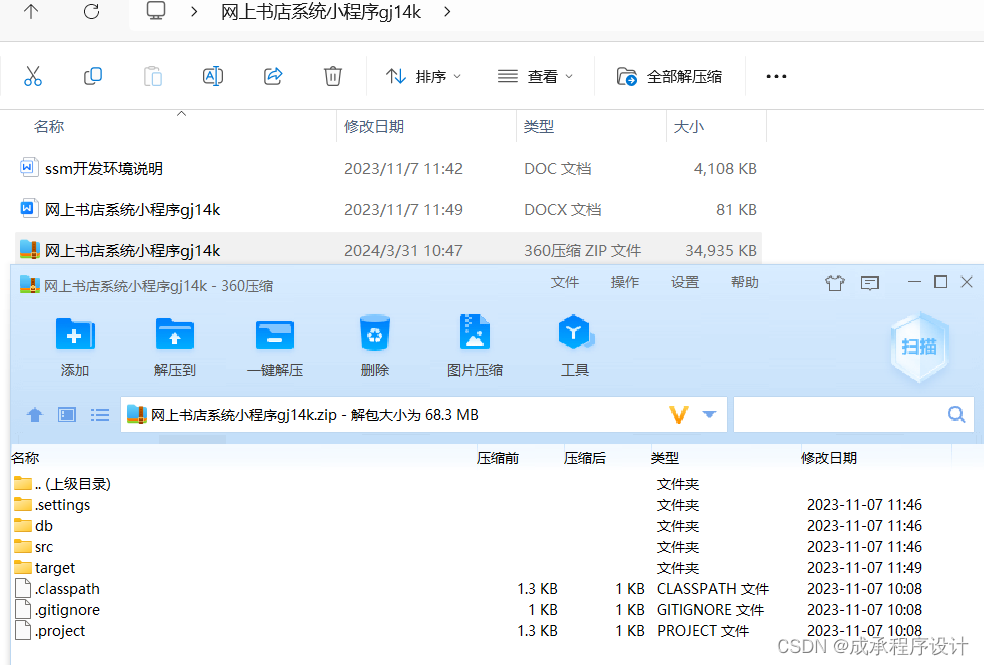
Task: Select the .classpath file in archive
Action: coord(57,588)
